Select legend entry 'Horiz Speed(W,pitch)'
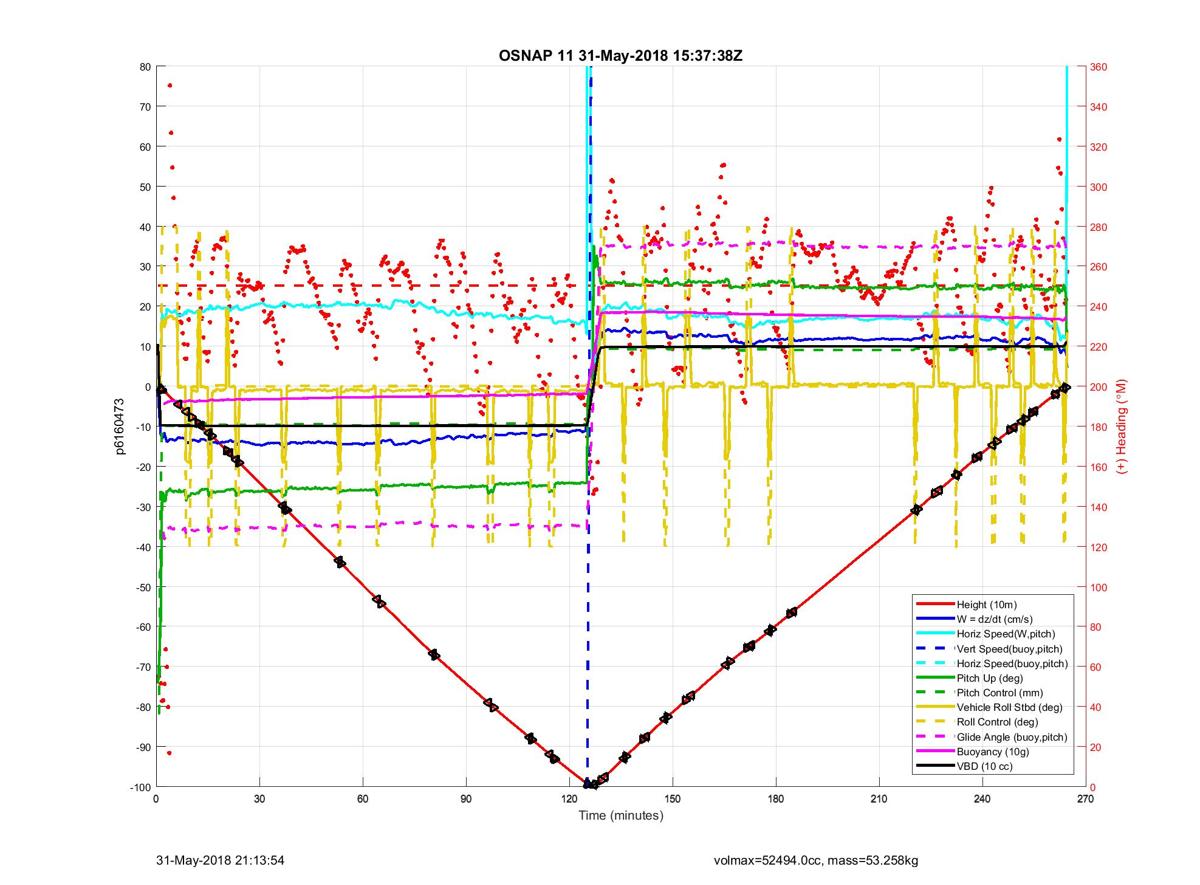The image size is (1200, 885). [1005, 634]
